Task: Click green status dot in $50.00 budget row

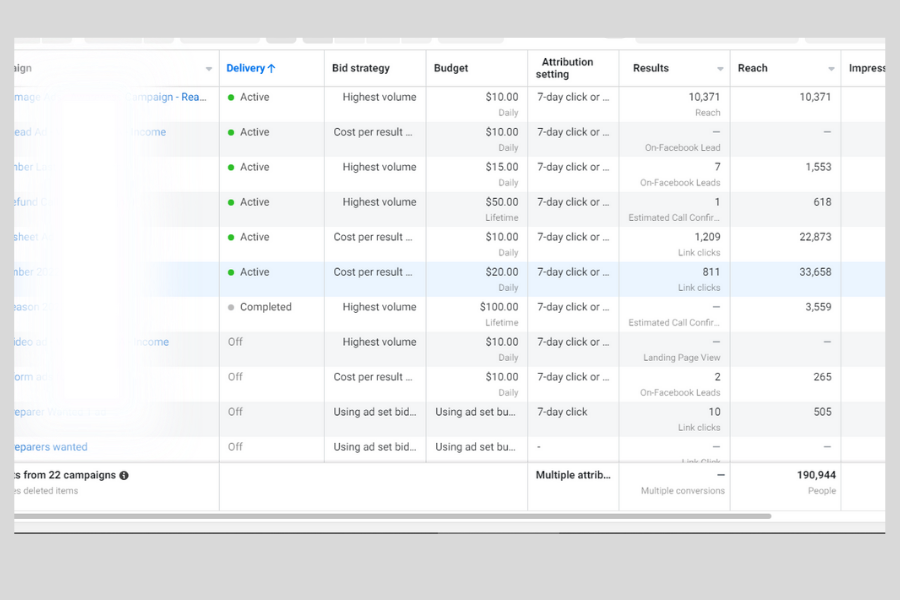Action: (x=231, y=203)
